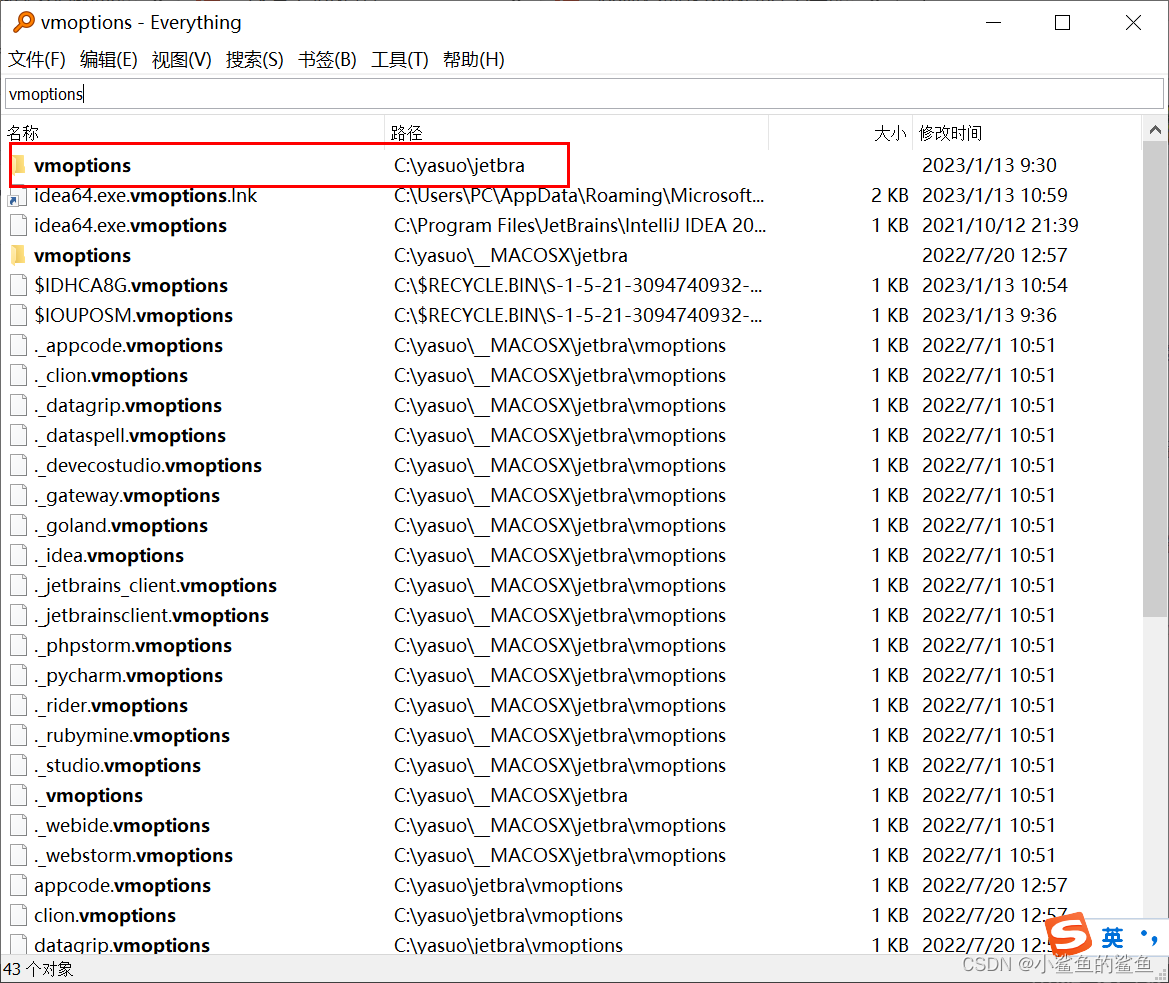Open the 文件(F) menu
Screen dimensions: 1169x983
(36, 59)
